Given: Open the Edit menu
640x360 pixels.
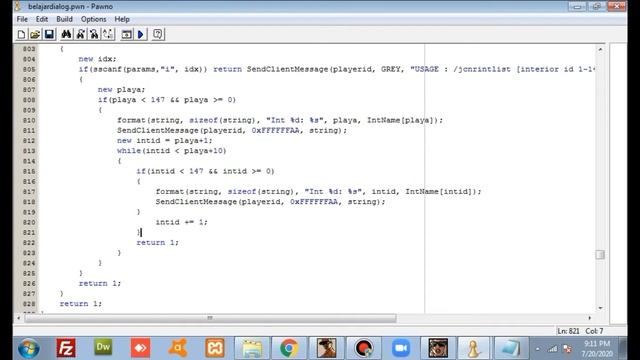Looking at the screenshot, I should [x=42, y=19].
